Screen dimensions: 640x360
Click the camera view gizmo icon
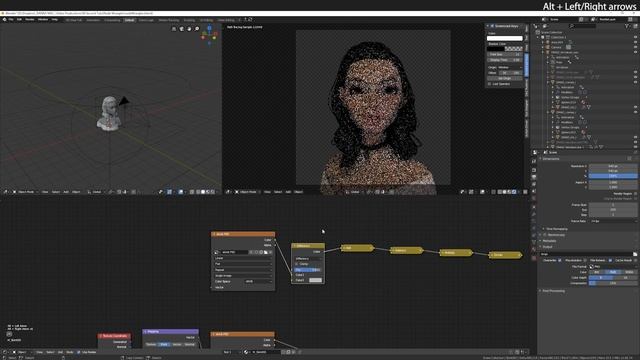[x=182, y=29]
